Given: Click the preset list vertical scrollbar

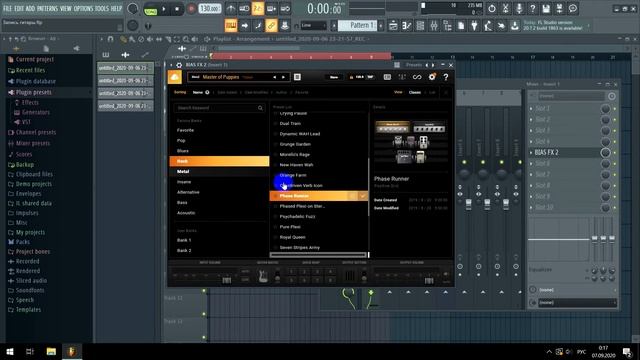Looking at the screenshot, I should (x=369, y=186).
